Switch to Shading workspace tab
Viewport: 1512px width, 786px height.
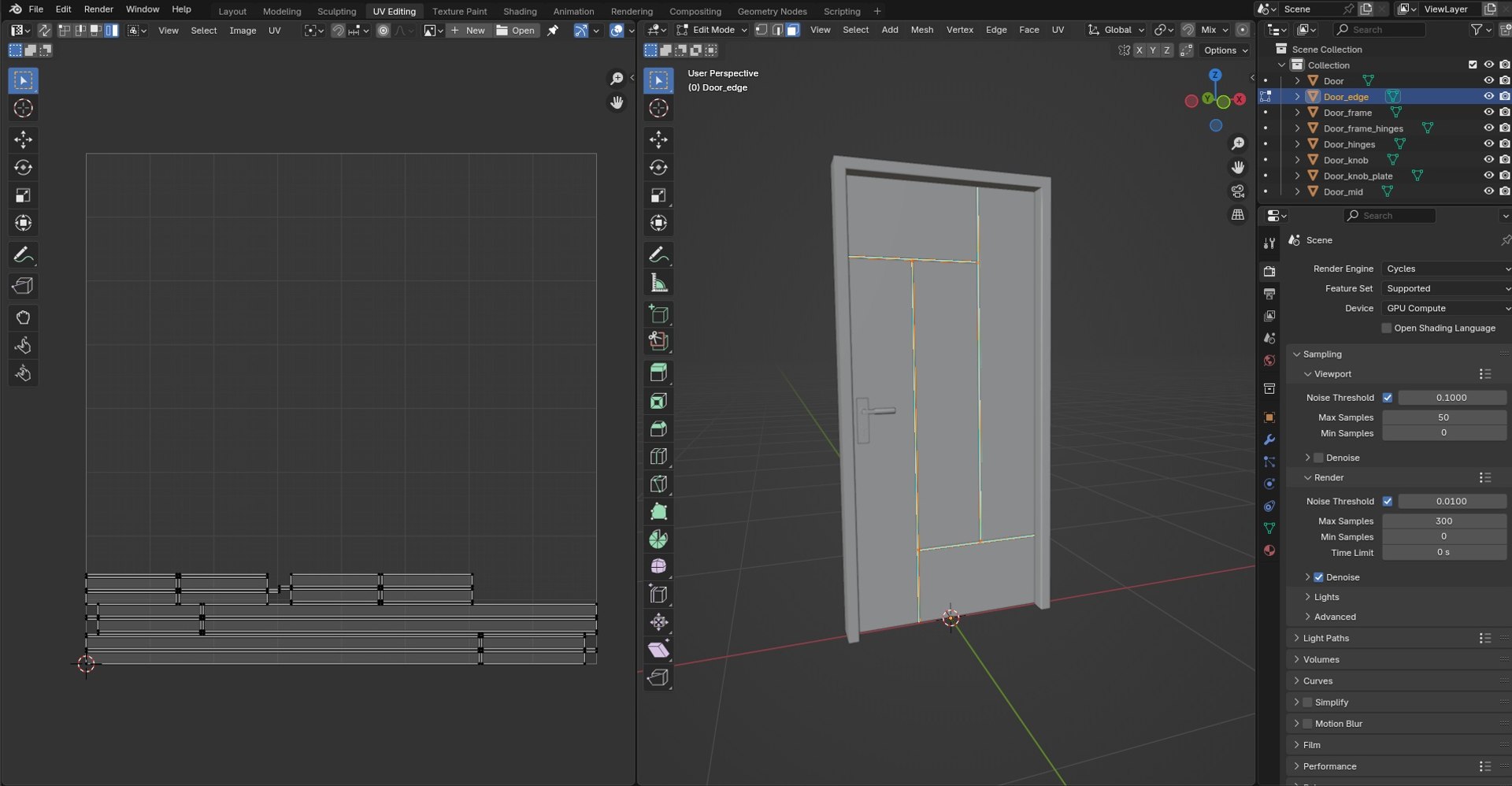point(520,11)
